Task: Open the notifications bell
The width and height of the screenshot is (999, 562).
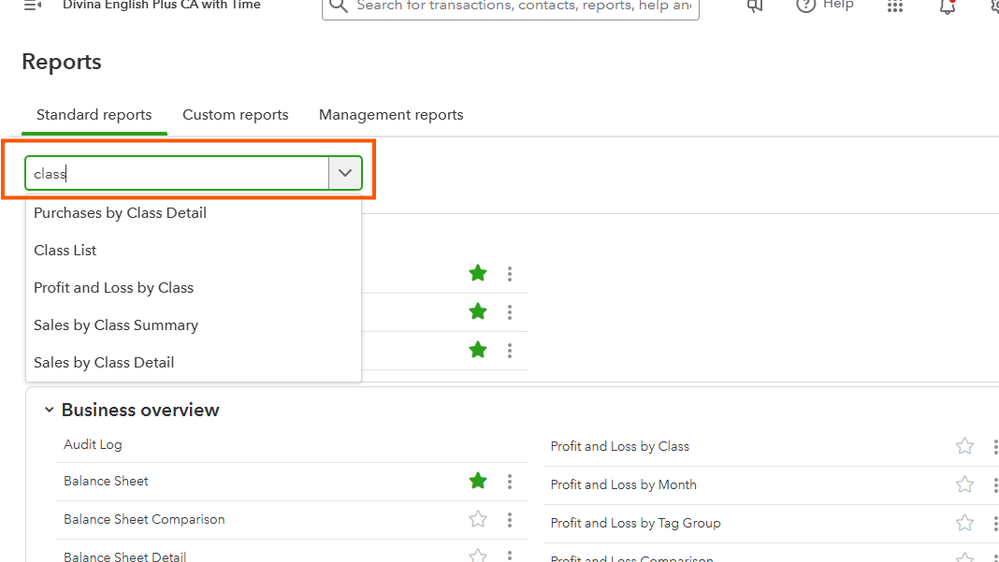Action: [x=947, y=6]
